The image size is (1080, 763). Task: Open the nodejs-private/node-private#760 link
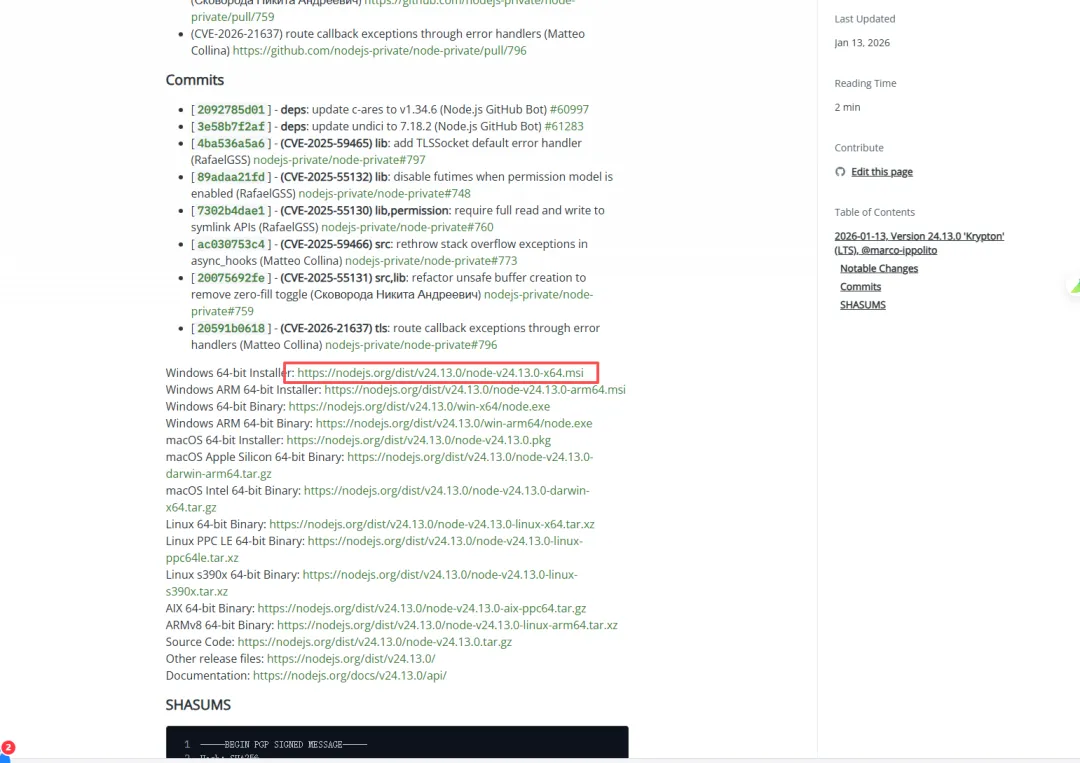click(x=407, y=227)
